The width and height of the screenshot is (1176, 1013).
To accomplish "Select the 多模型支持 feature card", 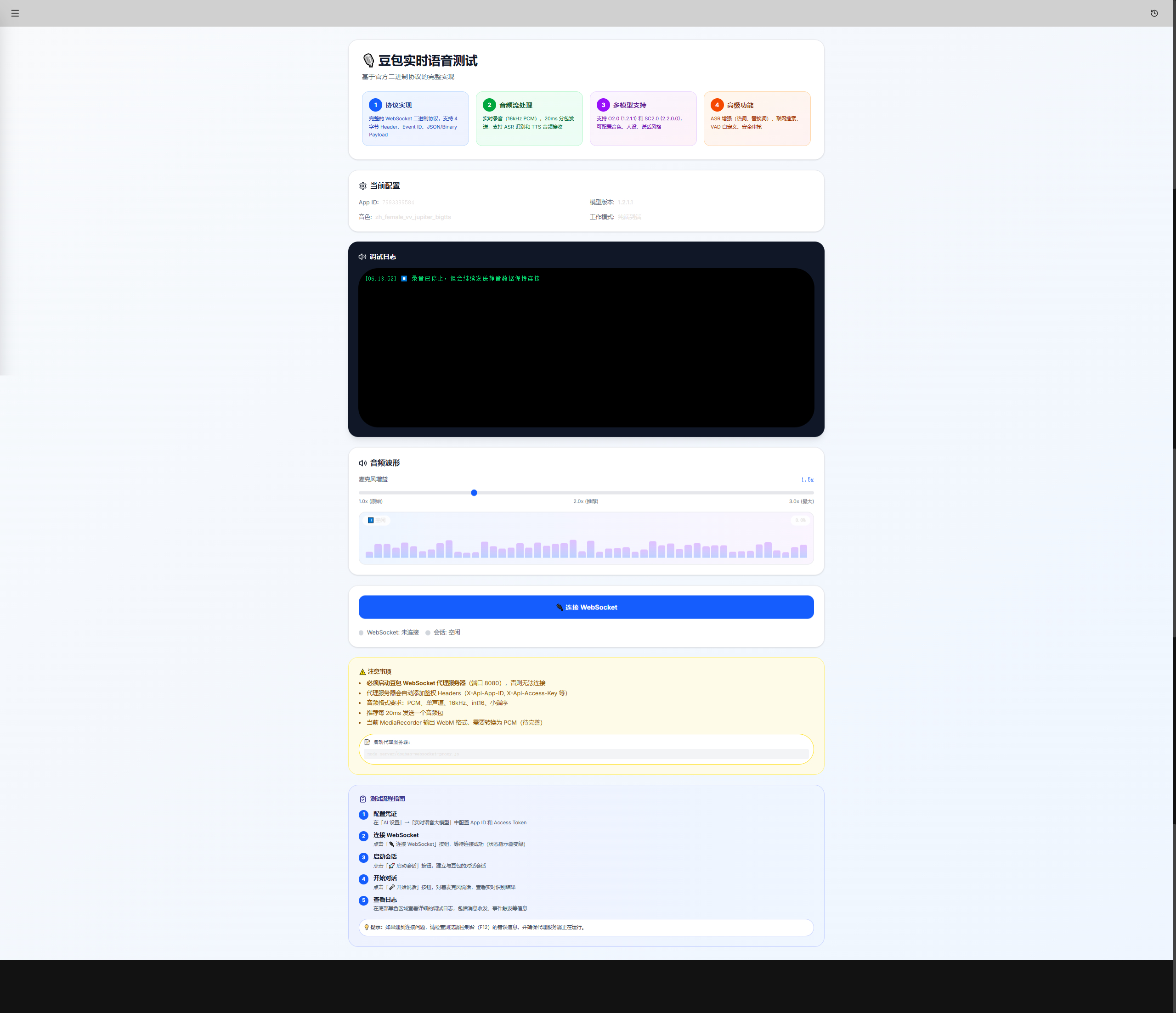I will click(x=643, y=118).
